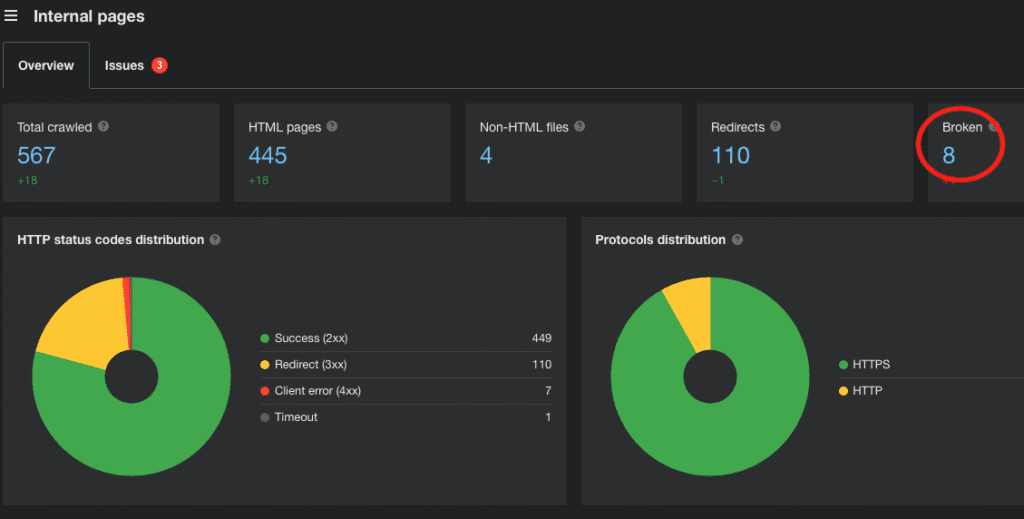Click help icon beside HTML pages
The height and width of the screenshot is (519, 1024).
coord(332,127)
